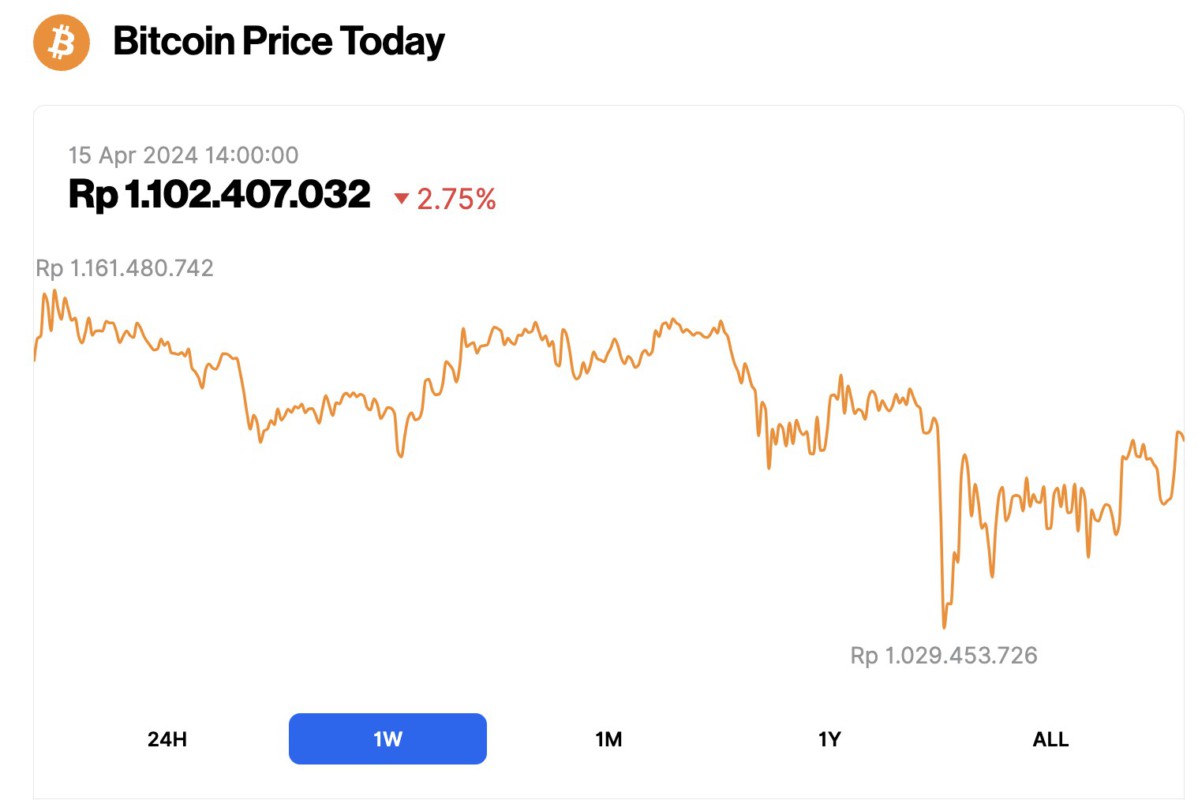Show ALL price history range
Viewport: 1198px width, 800px height.
[x=1050, y=739]
